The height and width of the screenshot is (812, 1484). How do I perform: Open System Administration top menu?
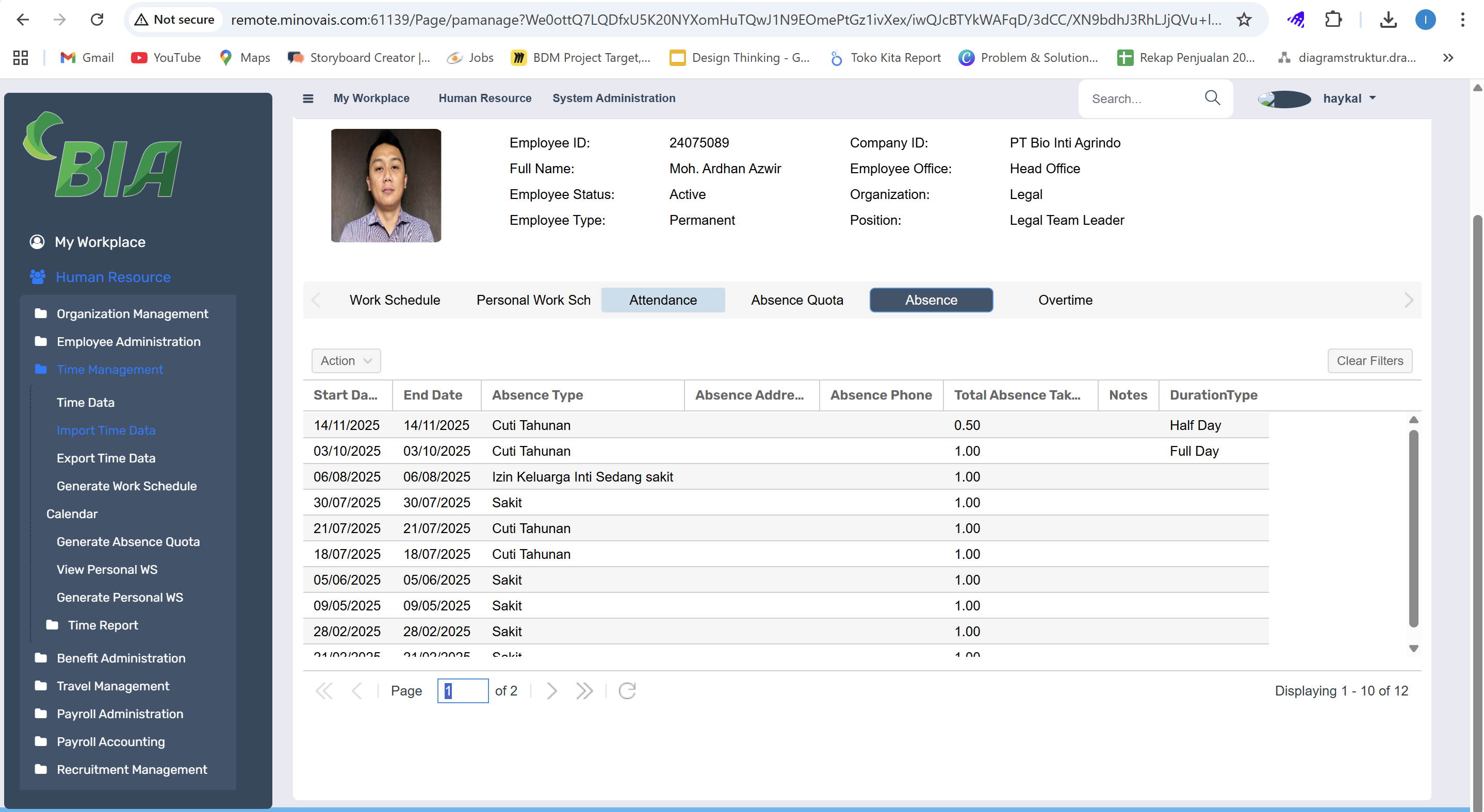(613, 98)
